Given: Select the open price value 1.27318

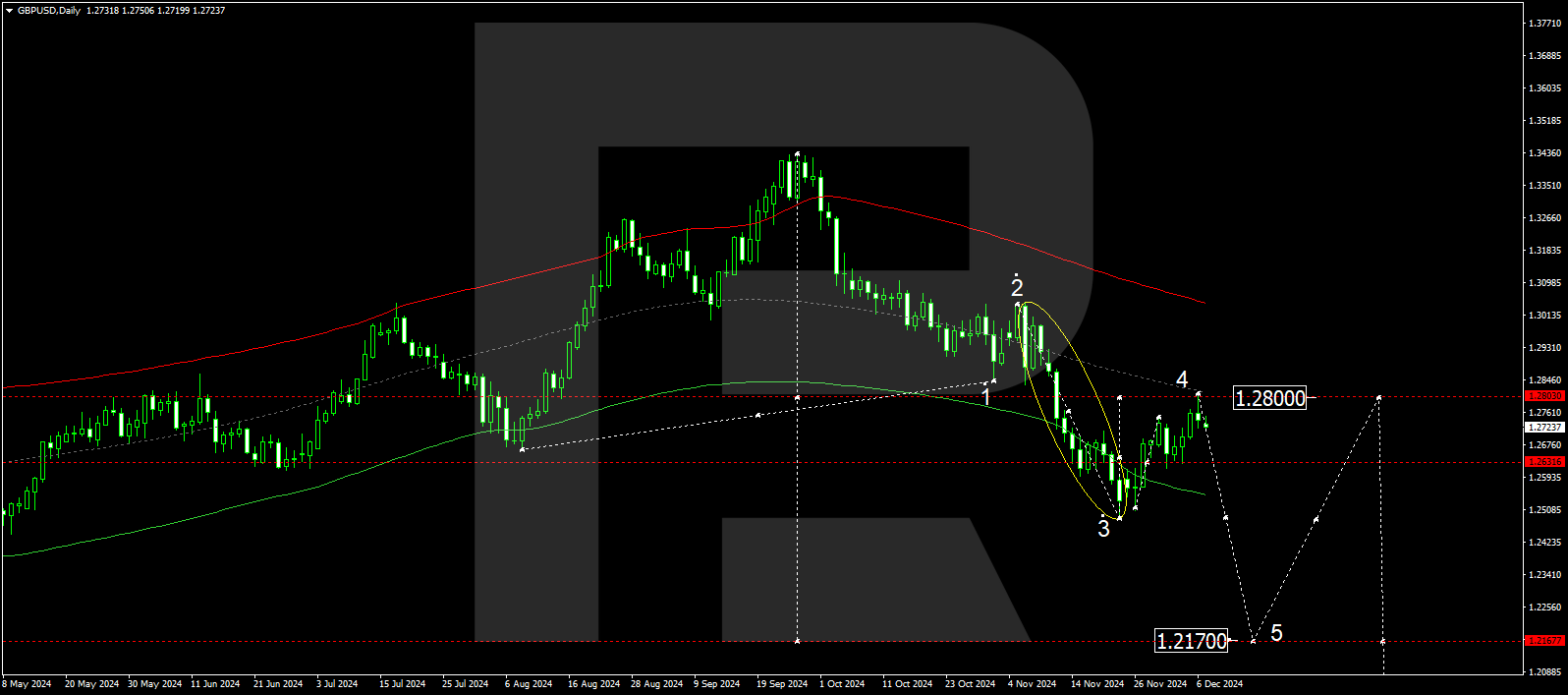Looking at the screenshot, I should coord(104,11).
